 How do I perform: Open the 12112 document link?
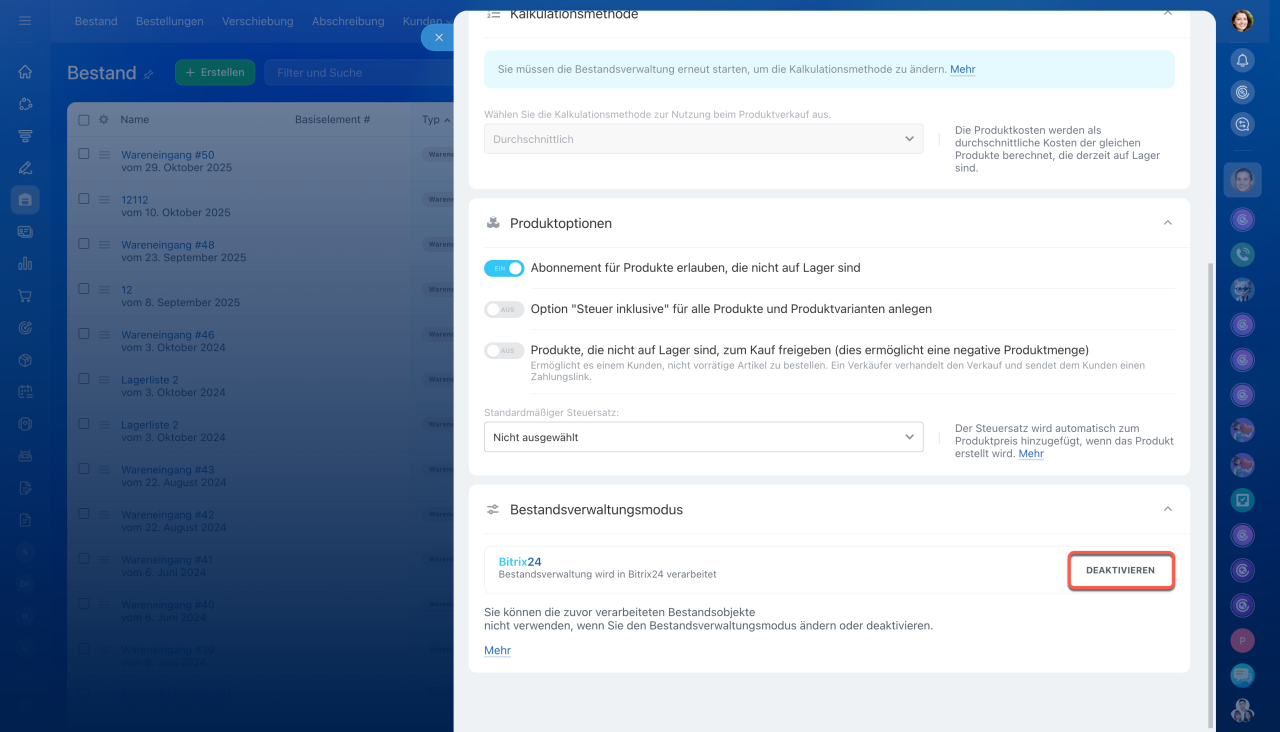pos(134,200)
